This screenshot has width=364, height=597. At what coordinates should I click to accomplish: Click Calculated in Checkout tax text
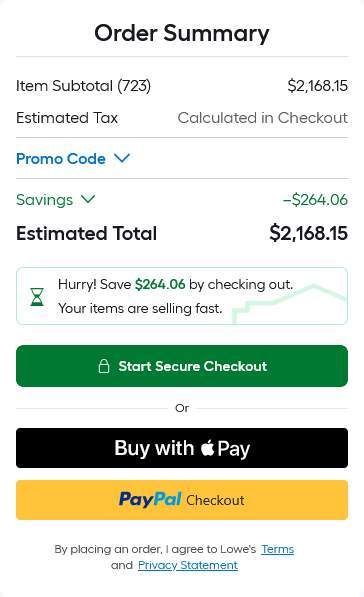pyautogui.click(x=263, y=118)
